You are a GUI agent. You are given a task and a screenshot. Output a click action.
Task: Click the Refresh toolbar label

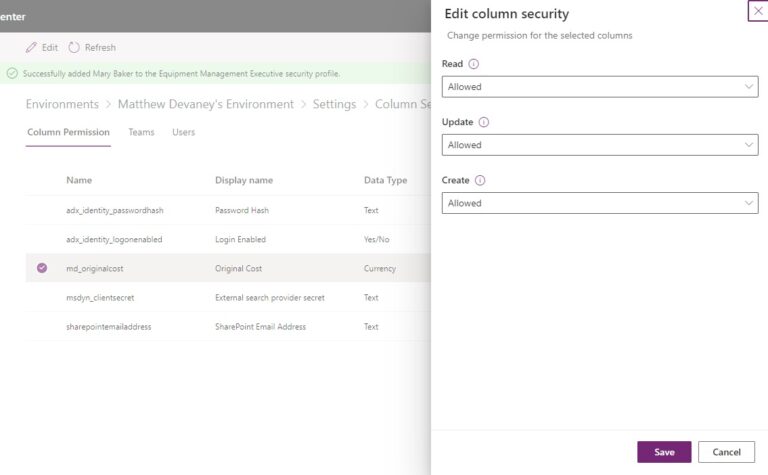(x=100, y=48)
